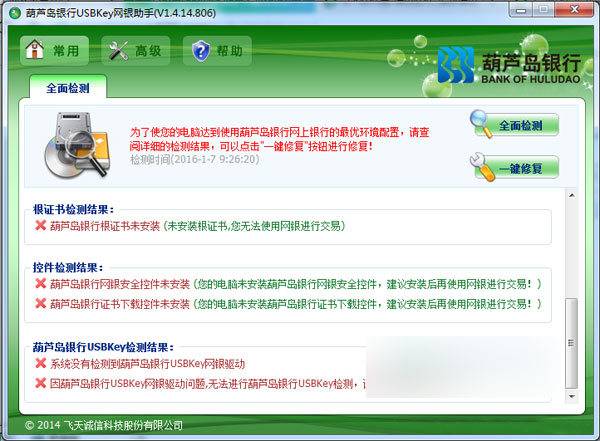Run 全面检测 full scan button
The width and height of the screenshot is (600, 441).
pos(517,125)
